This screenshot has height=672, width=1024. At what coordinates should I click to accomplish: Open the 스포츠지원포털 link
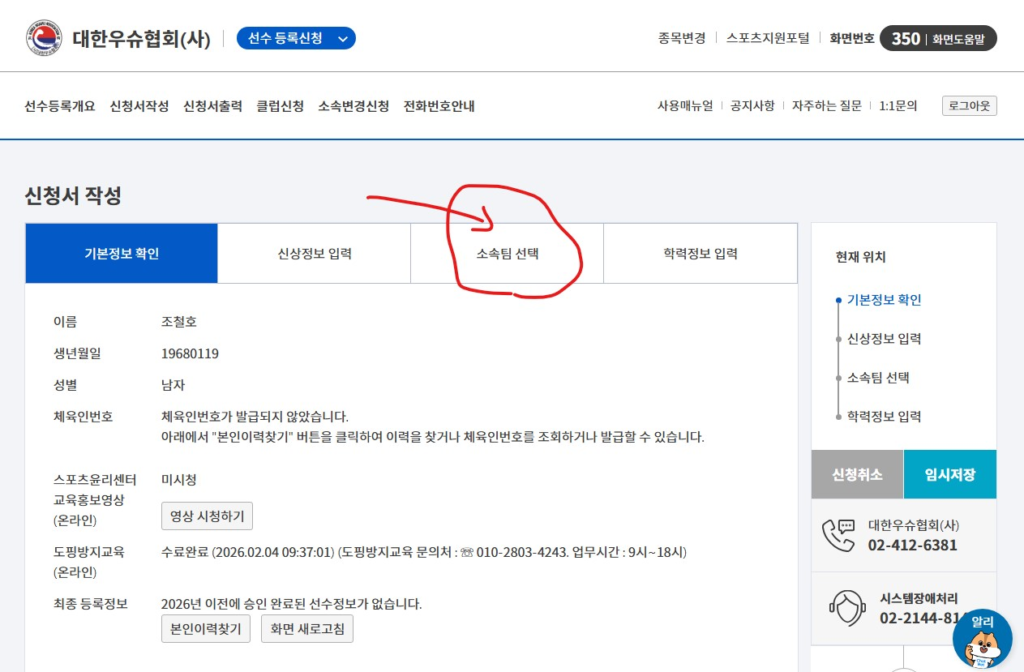(767, 38)
